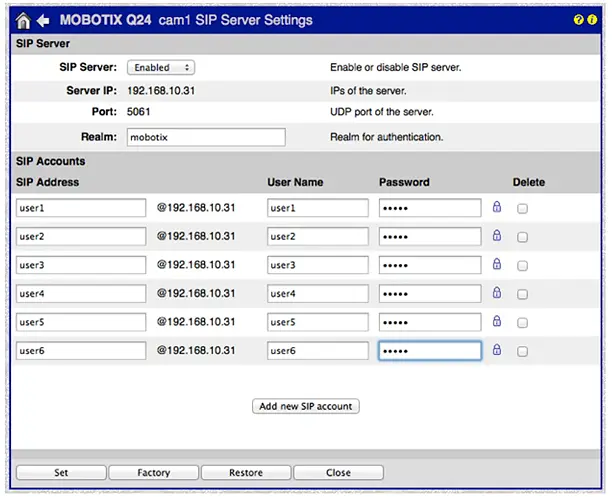Viewport: 612px width, 497px height.
Task: Click the Add new SIP account button
Action: [305, 406]
